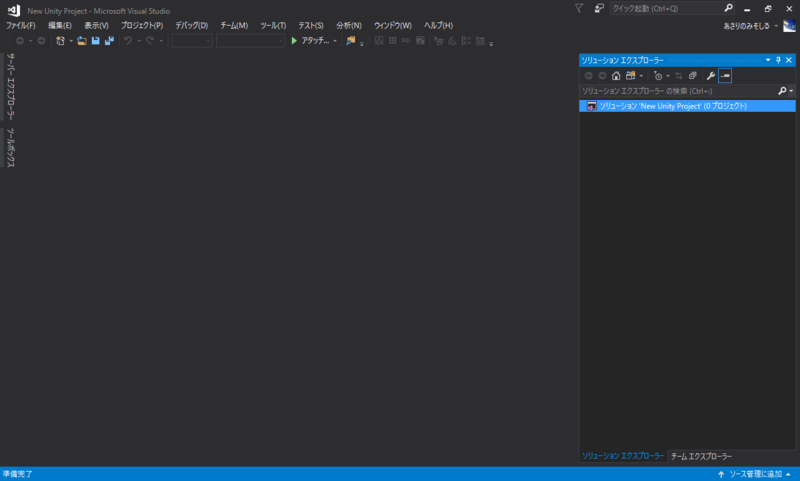Click the collapse all icon

coord(692,75)
